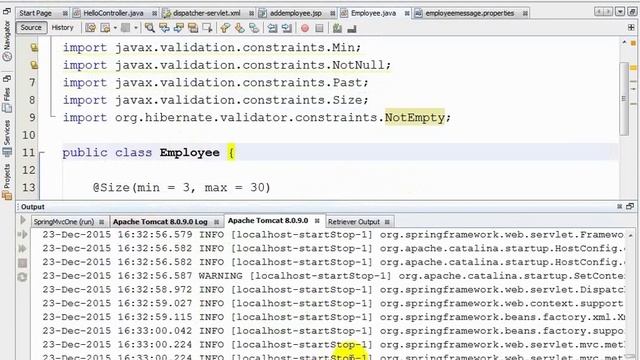Viewport: 640px width, 360px height.
Task: Click the restore icon above Navigator
Action: pyautogui.click(x=7, y=11)
